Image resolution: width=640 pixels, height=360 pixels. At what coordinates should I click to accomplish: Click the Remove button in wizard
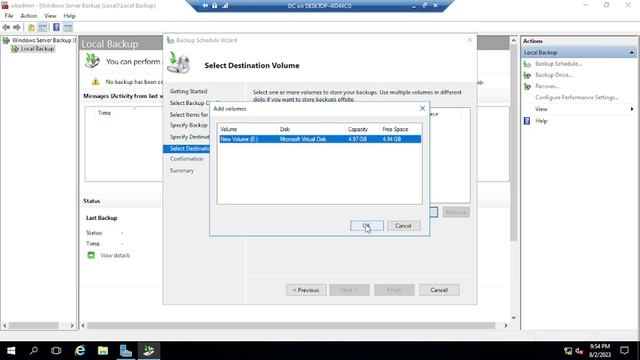point(456,212)
